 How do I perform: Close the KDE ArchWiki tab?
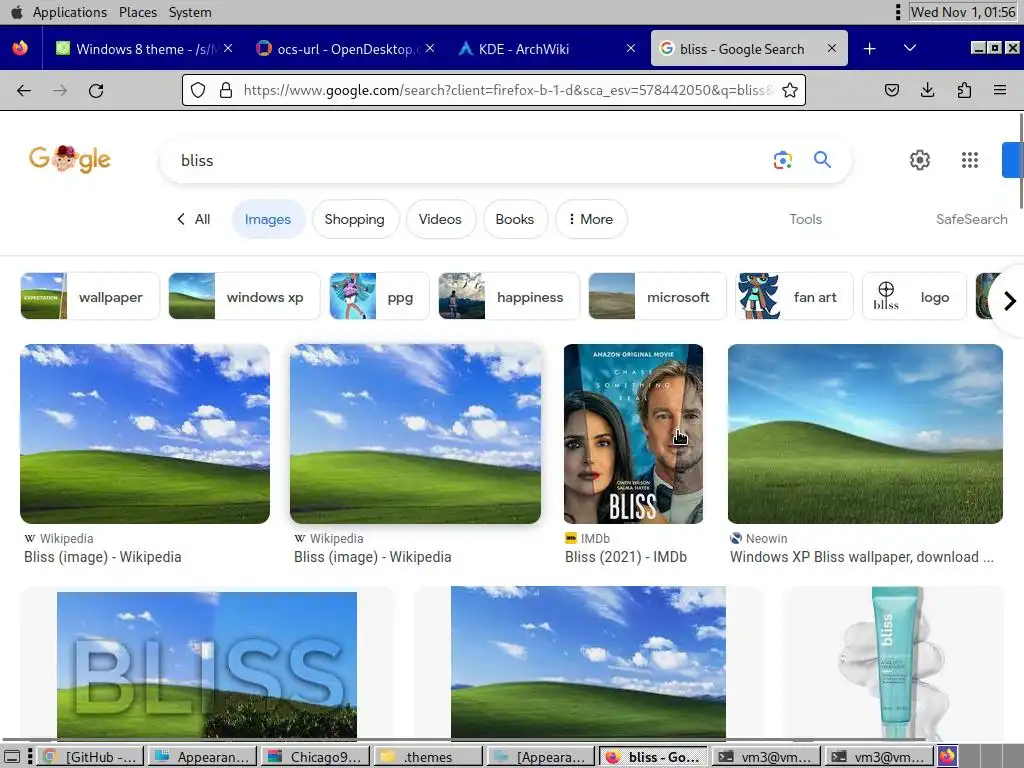pos(631,48)
